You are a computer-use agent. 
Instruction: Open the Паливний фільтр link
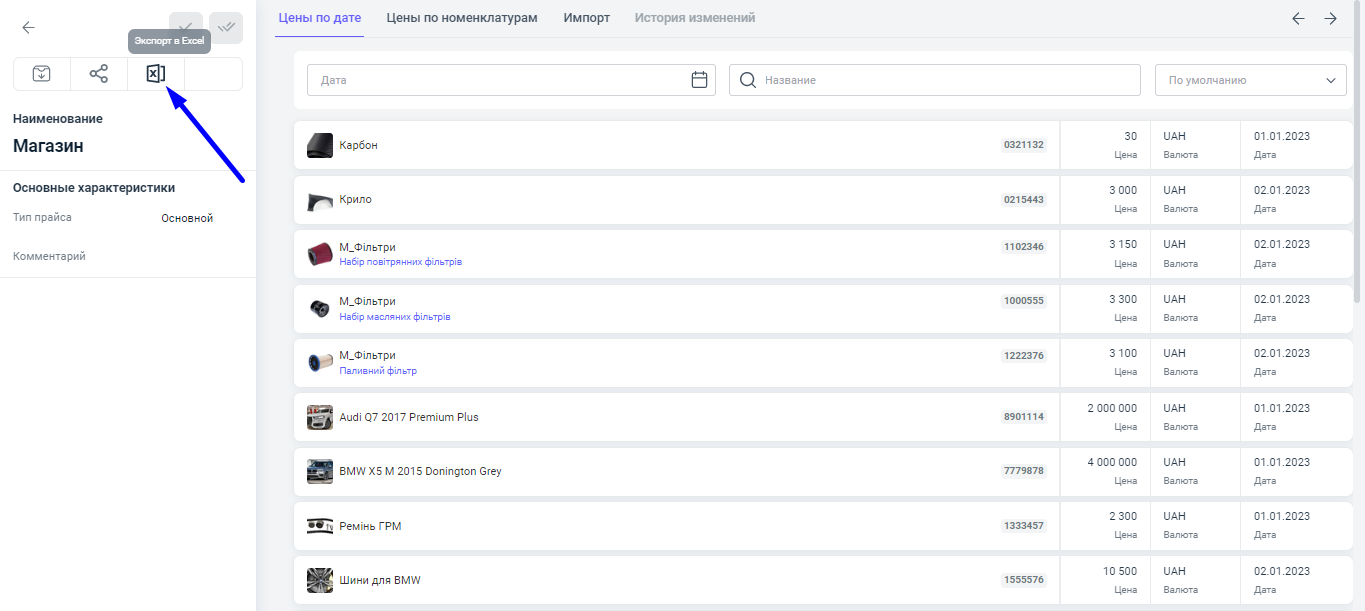click(x=378, y=371)
